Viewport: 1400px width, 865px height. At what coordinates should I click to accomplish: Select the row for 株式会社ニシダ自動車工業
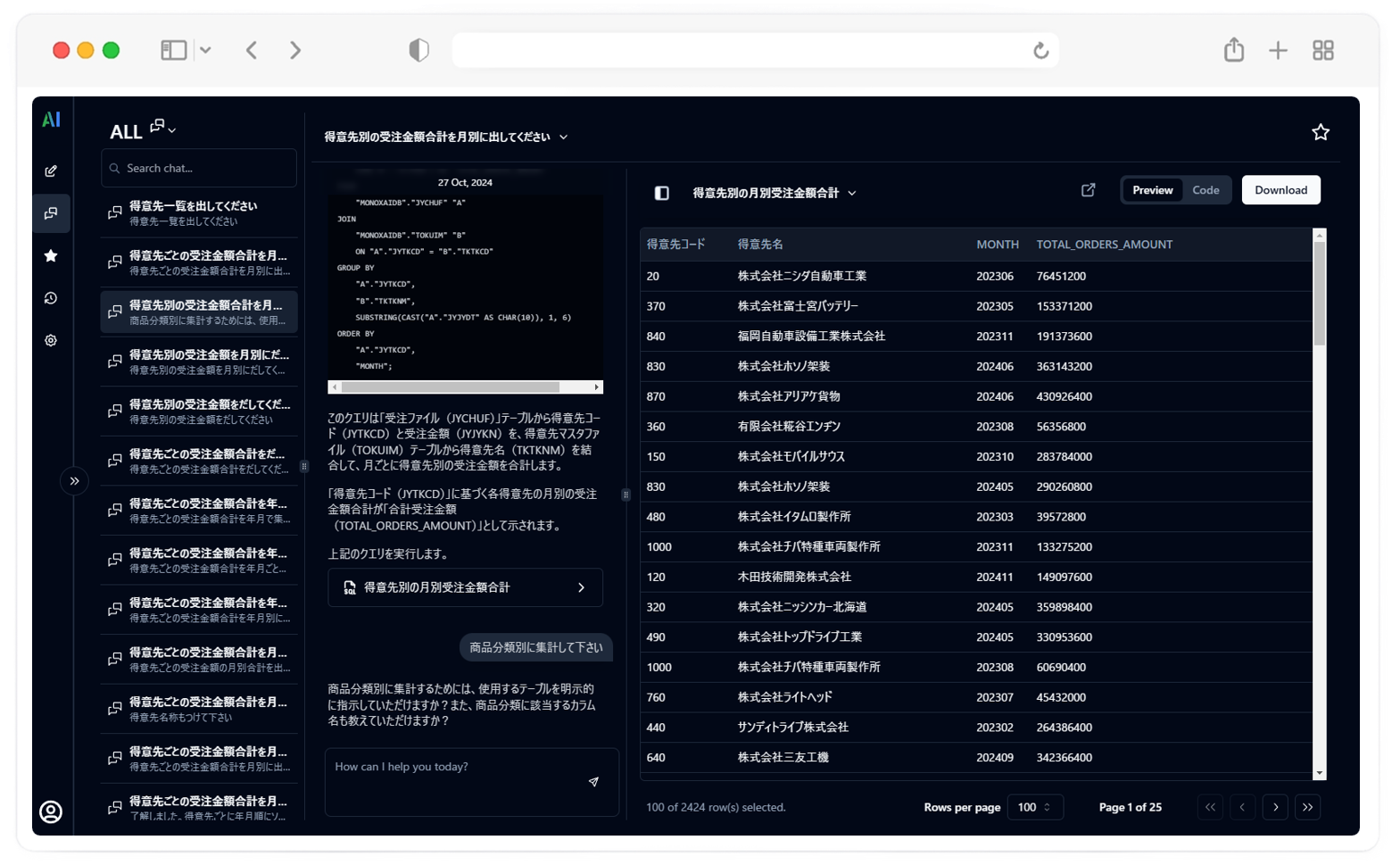tap(976, 276)
